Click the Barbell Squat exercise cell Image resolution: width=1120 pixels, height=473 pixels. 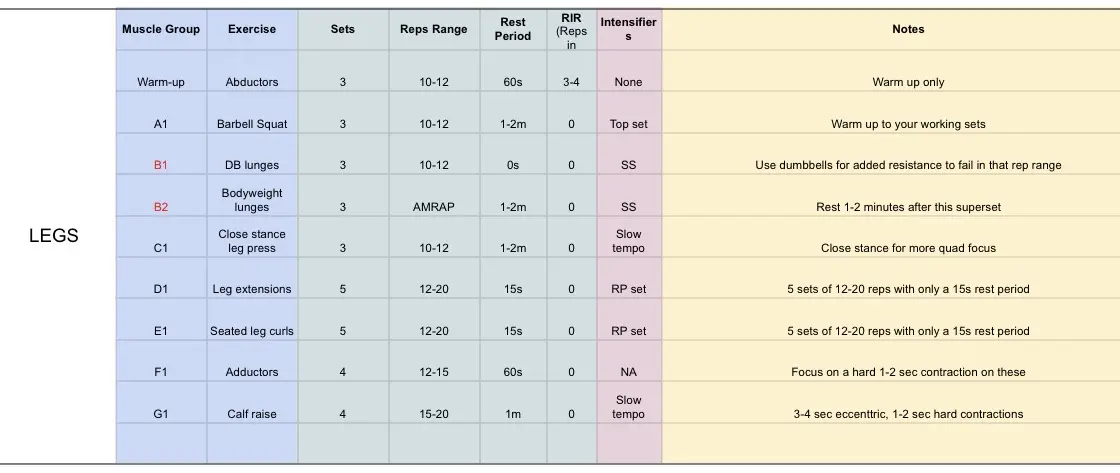point(252,124)
